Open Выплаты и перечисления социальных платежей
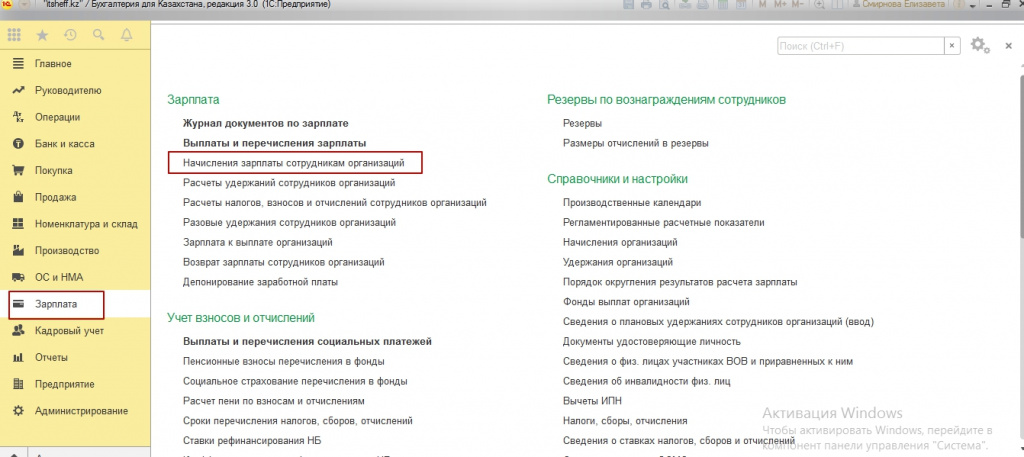 point(308,341)
